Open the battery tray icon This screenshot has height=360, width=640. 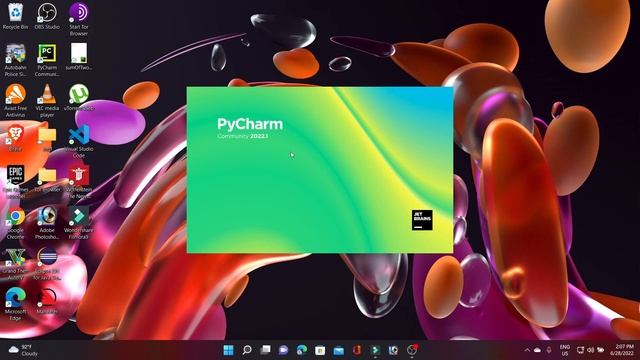pos(601,350)
